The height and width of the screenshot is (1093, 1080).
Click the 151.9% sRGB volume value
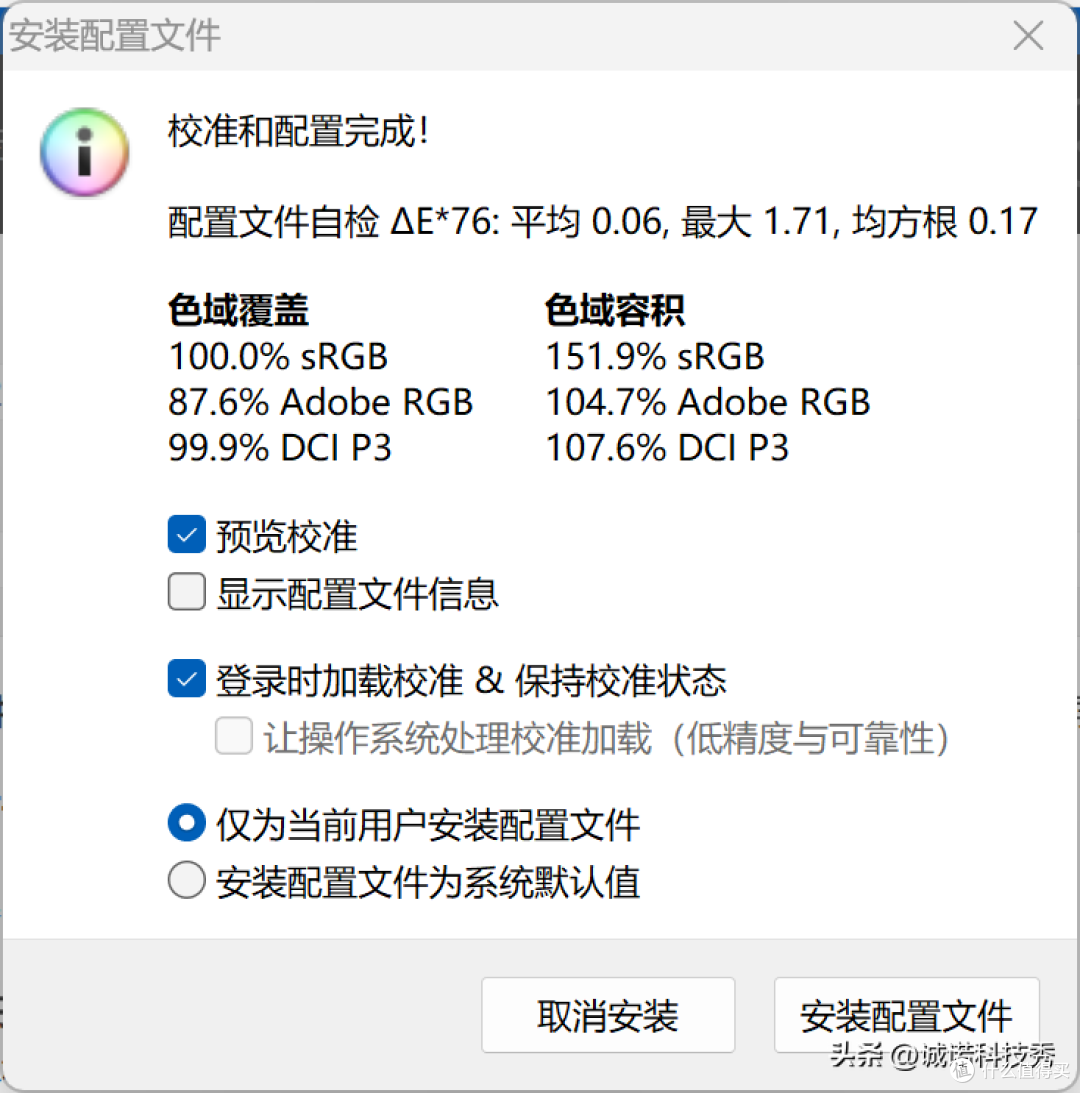(654, 357)
